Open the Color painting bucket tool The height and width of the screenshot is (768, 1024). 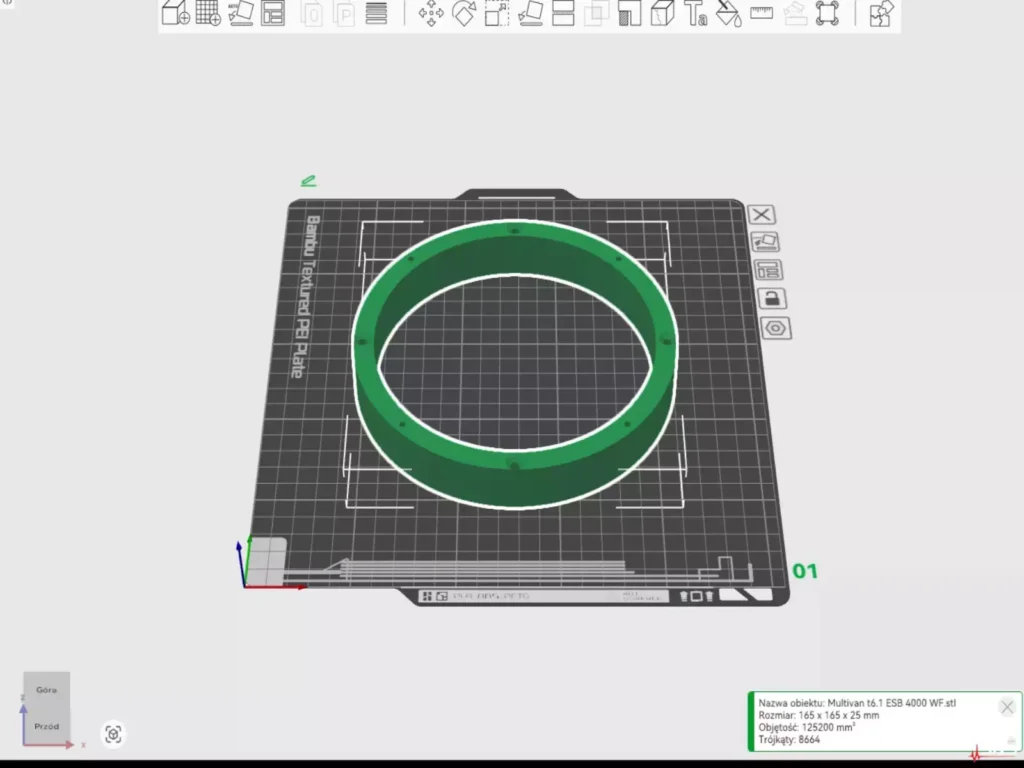(x=729, y=13)
